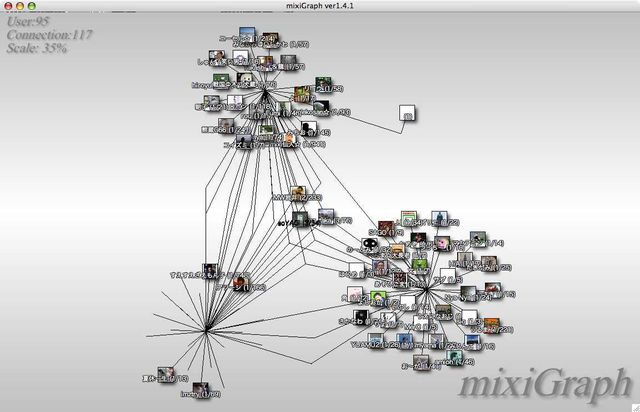Click the bright green frog thumbnail

click(x=419, y=266)
